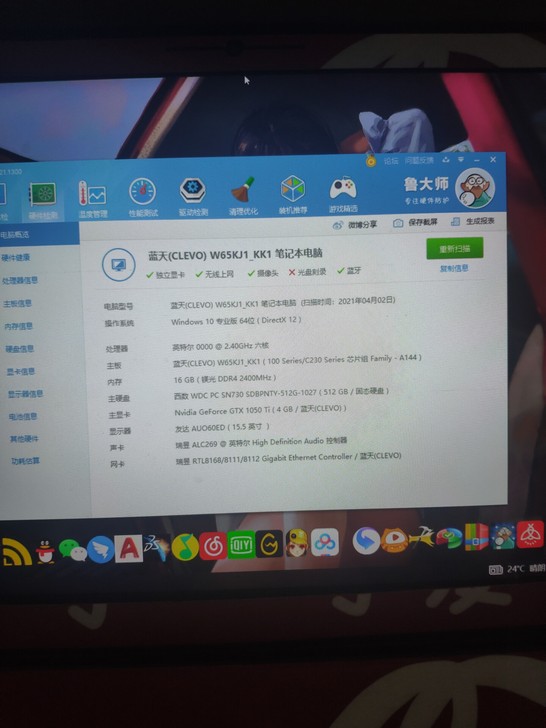Click 生成报表 generate report

[x=473, y=221]
